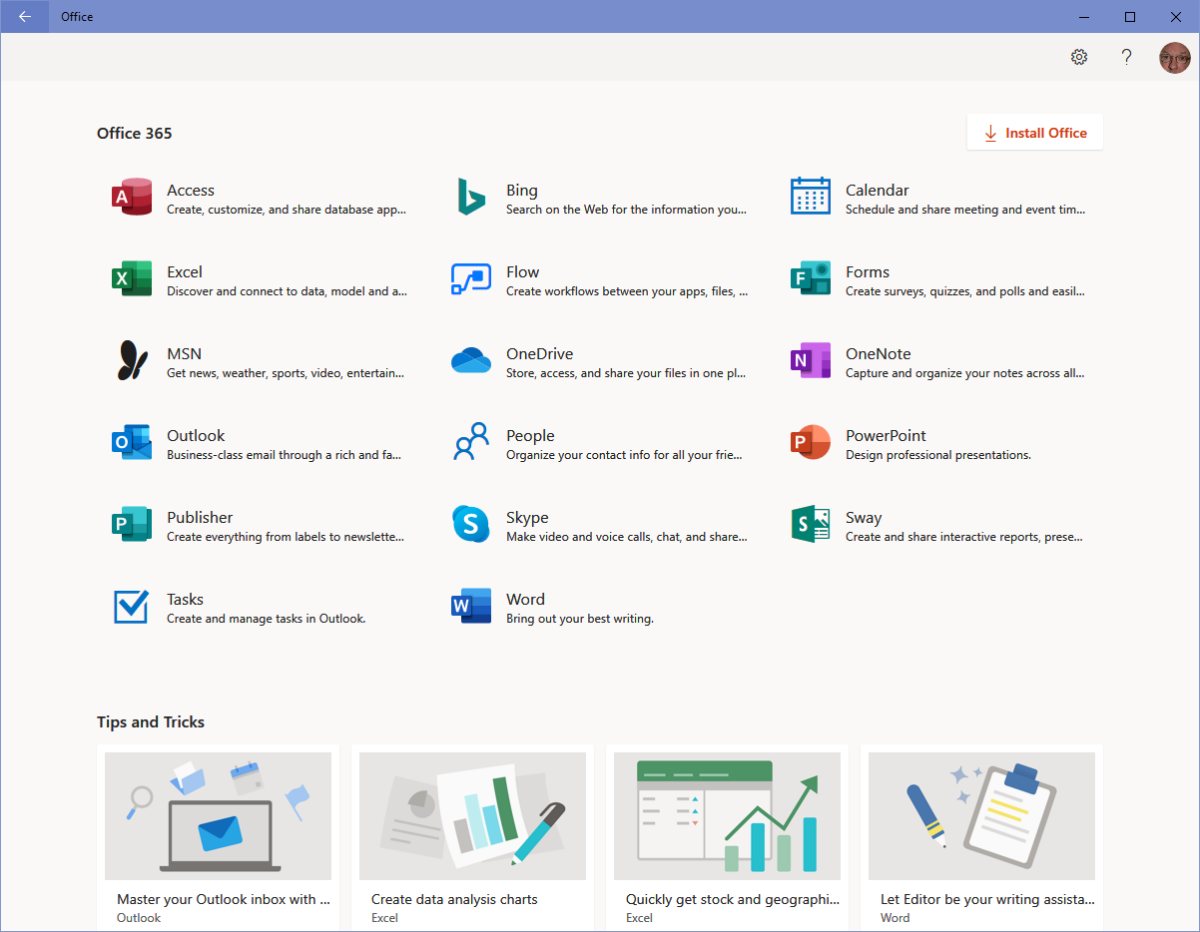The width and height of the screenshot is (1200, 932).
Task: Click 'Bring out your best writing.' text
Action: click(580, 619)
